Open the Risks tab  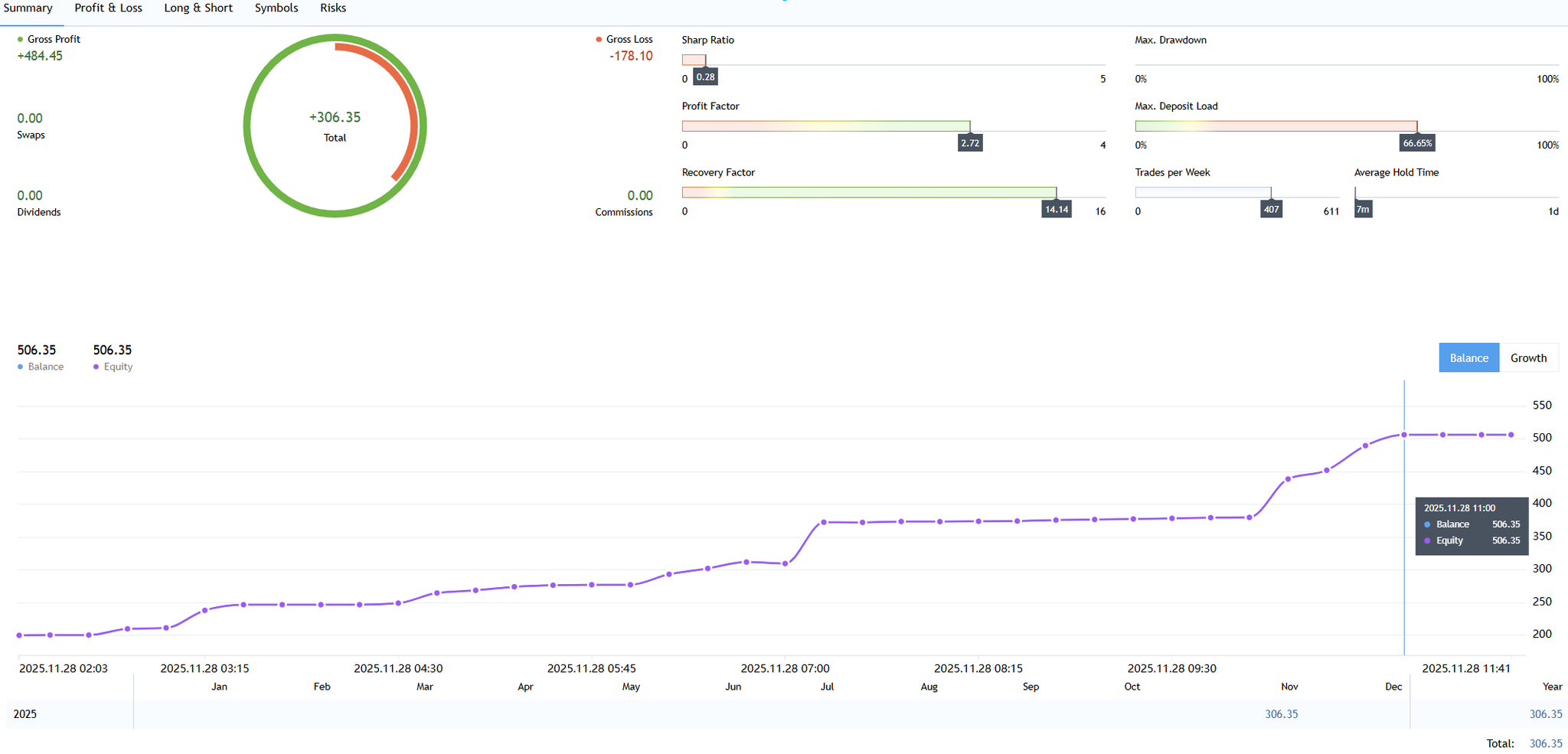coord(333,8)
